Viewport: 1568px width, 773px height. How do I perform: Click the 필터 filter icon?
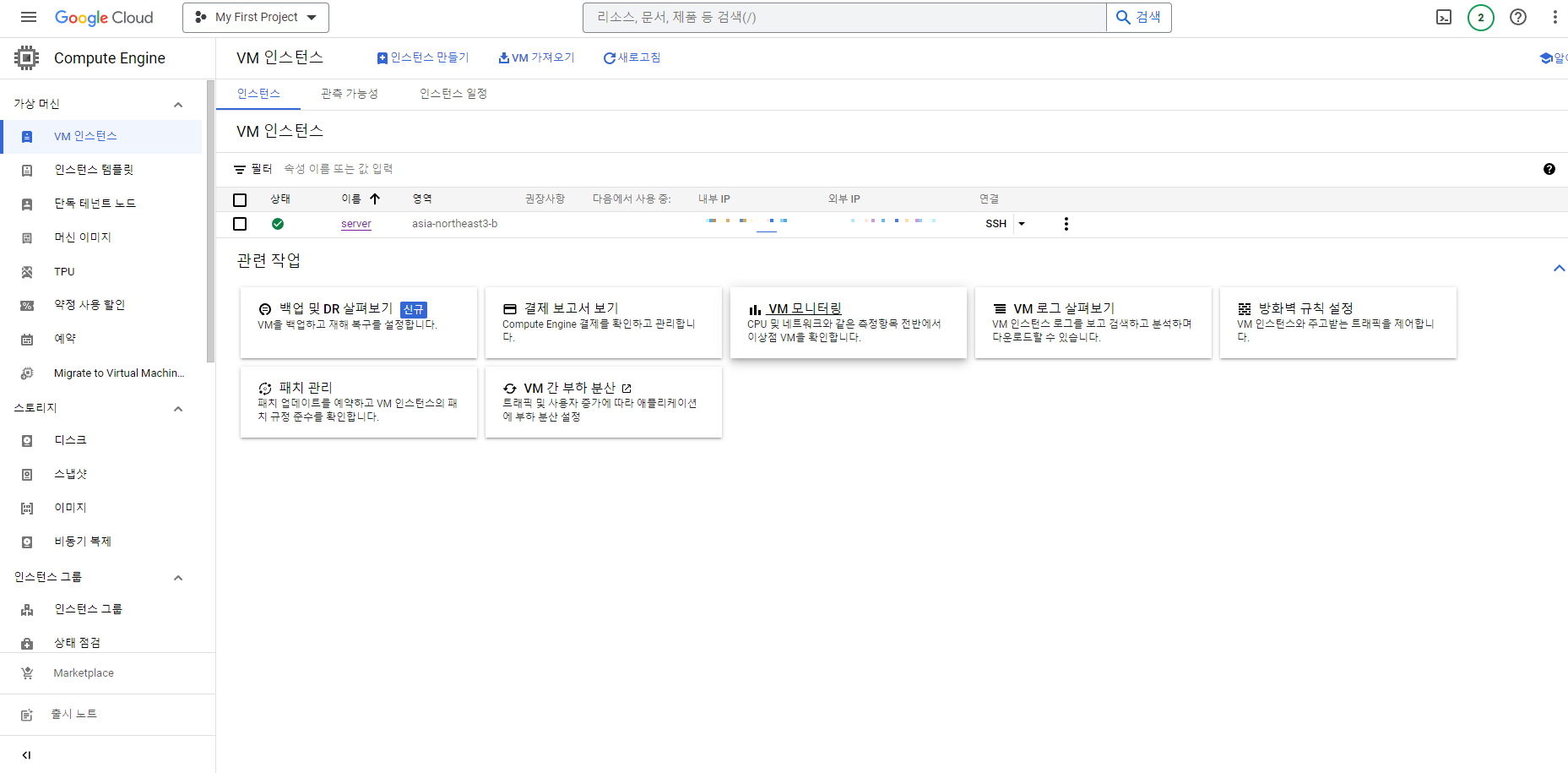(240, 170)
